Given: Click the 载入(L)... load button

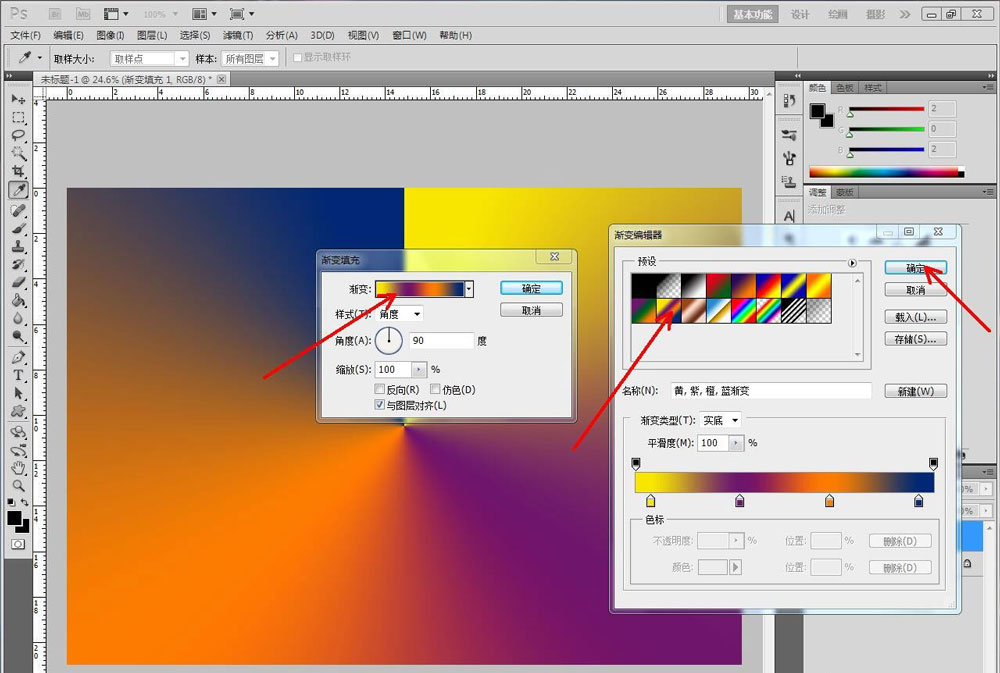Looking at the screenshot, I should click(x=915, y=317).
